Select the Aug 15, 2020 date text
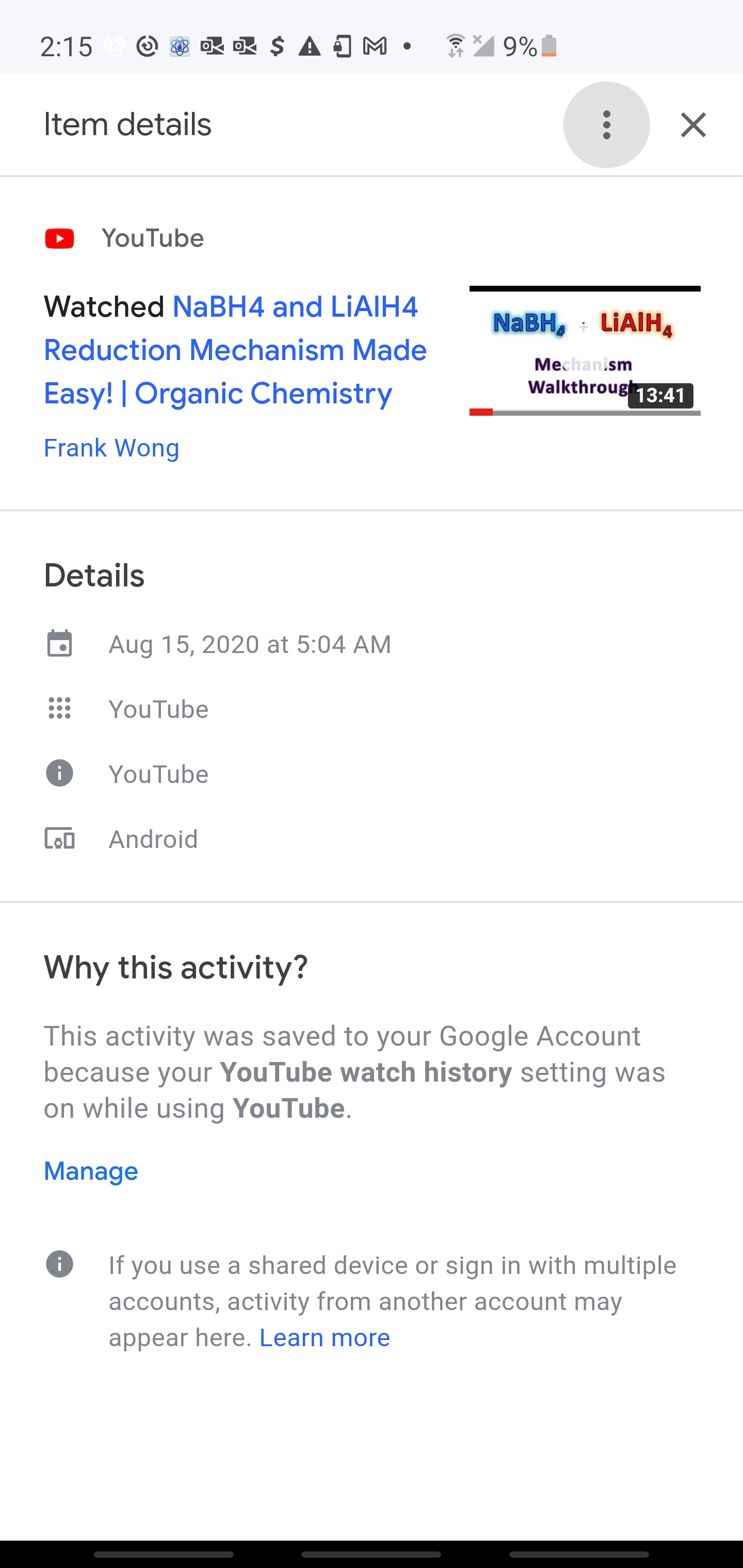743x1568 pixels. (x=250, y=644)
